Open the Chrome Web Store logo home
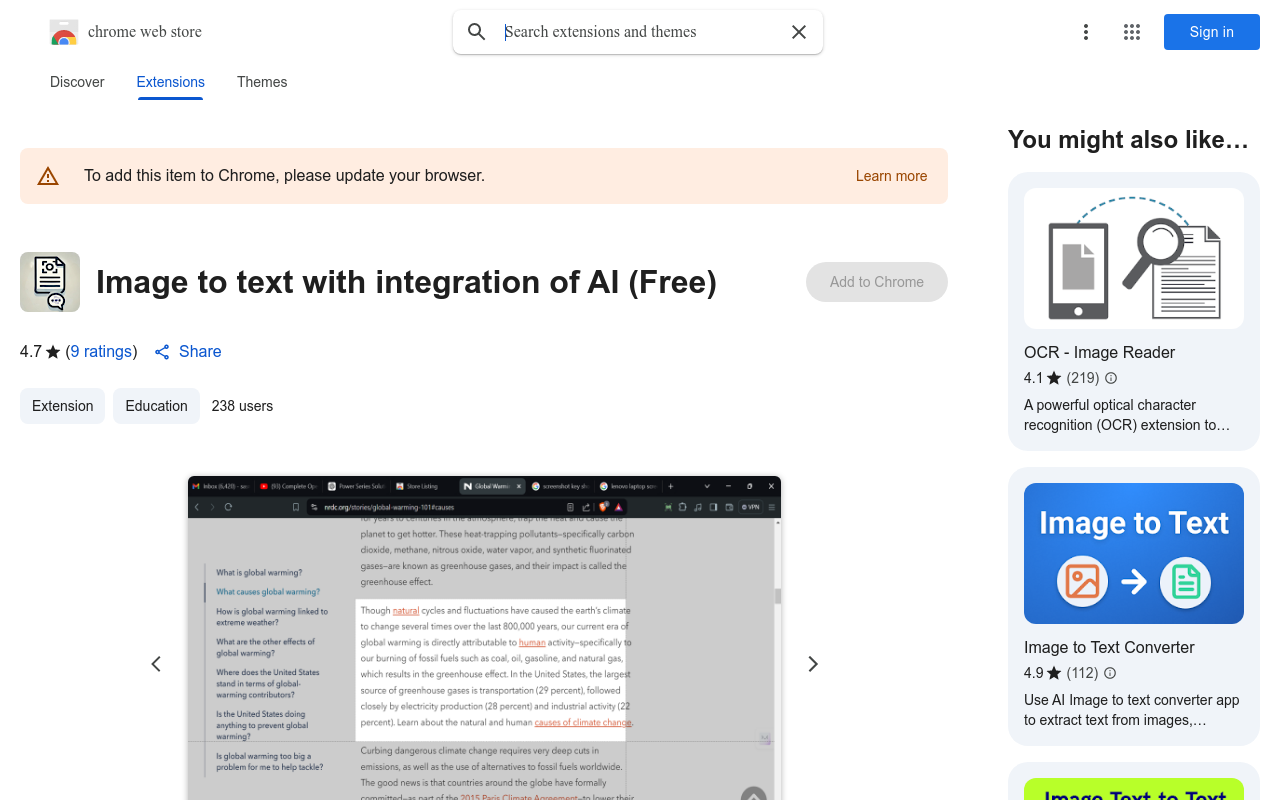1280x800 pixels. [x=126, y=32]
